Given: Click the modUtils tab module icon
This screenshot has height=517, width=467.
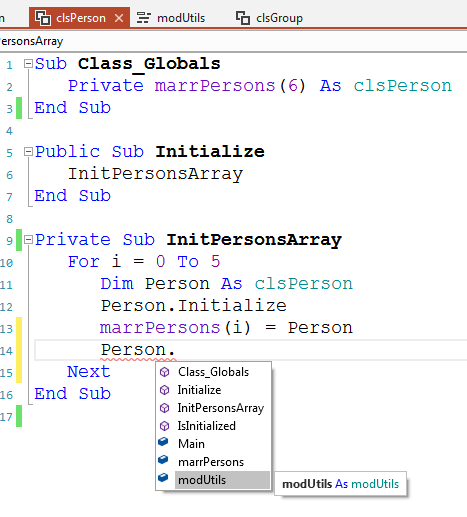Looking at the screenshot, I should [x=144, y=18].
